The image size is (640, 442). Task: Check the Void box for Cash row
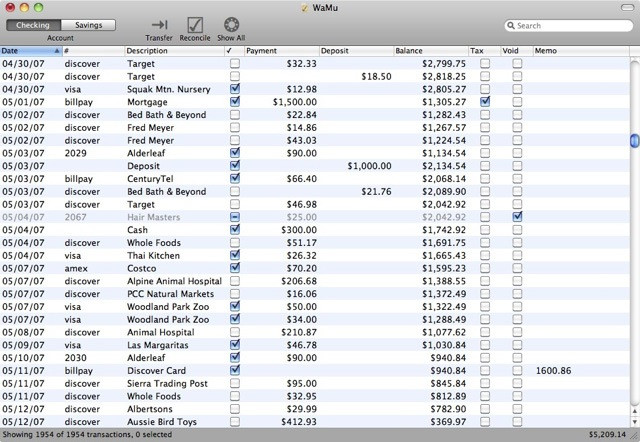pyautogui.click(x=517, y=230)
